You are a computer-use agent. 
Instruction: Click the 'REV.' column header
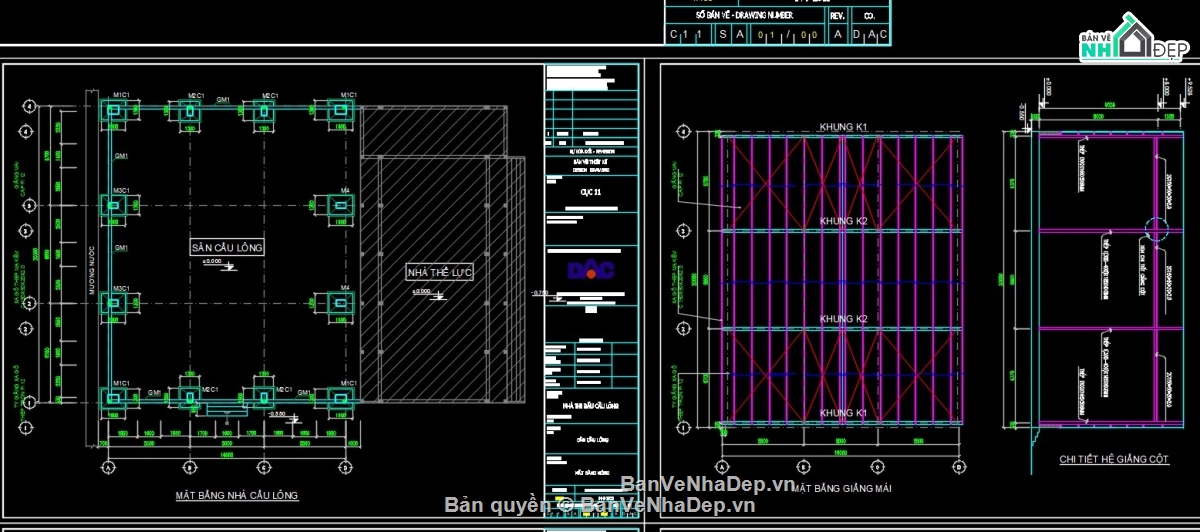[838, 16]
